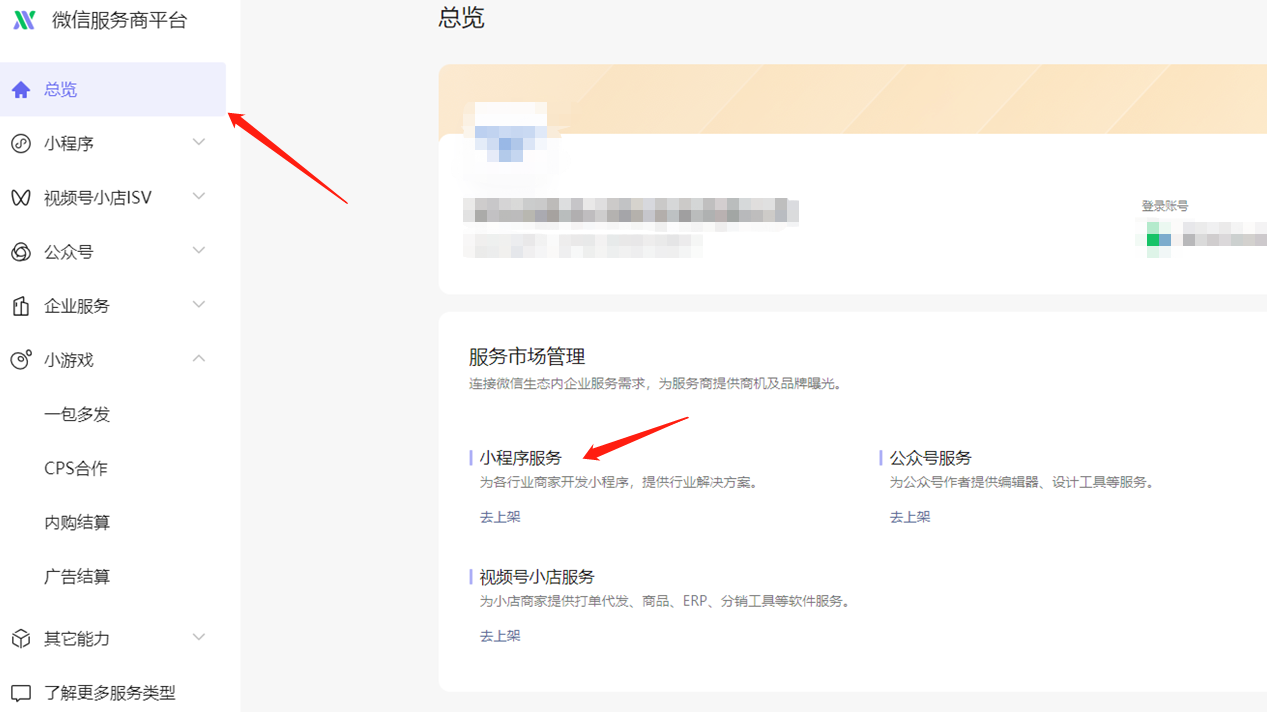The height and width of the screenshot is (712, 1267).
Task: Click the 服务市场管理 section title
Action: 527,356
